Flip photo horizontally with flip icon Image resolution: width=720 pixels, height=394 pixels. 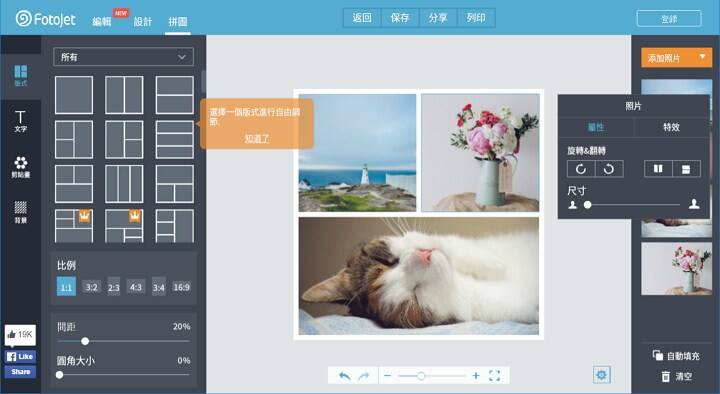pos(658,169)
